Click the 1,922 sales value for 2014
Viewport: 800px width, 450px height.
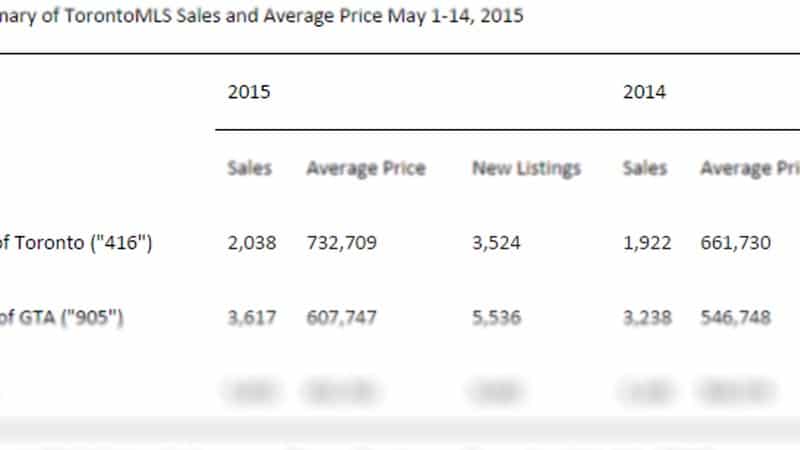647,243
